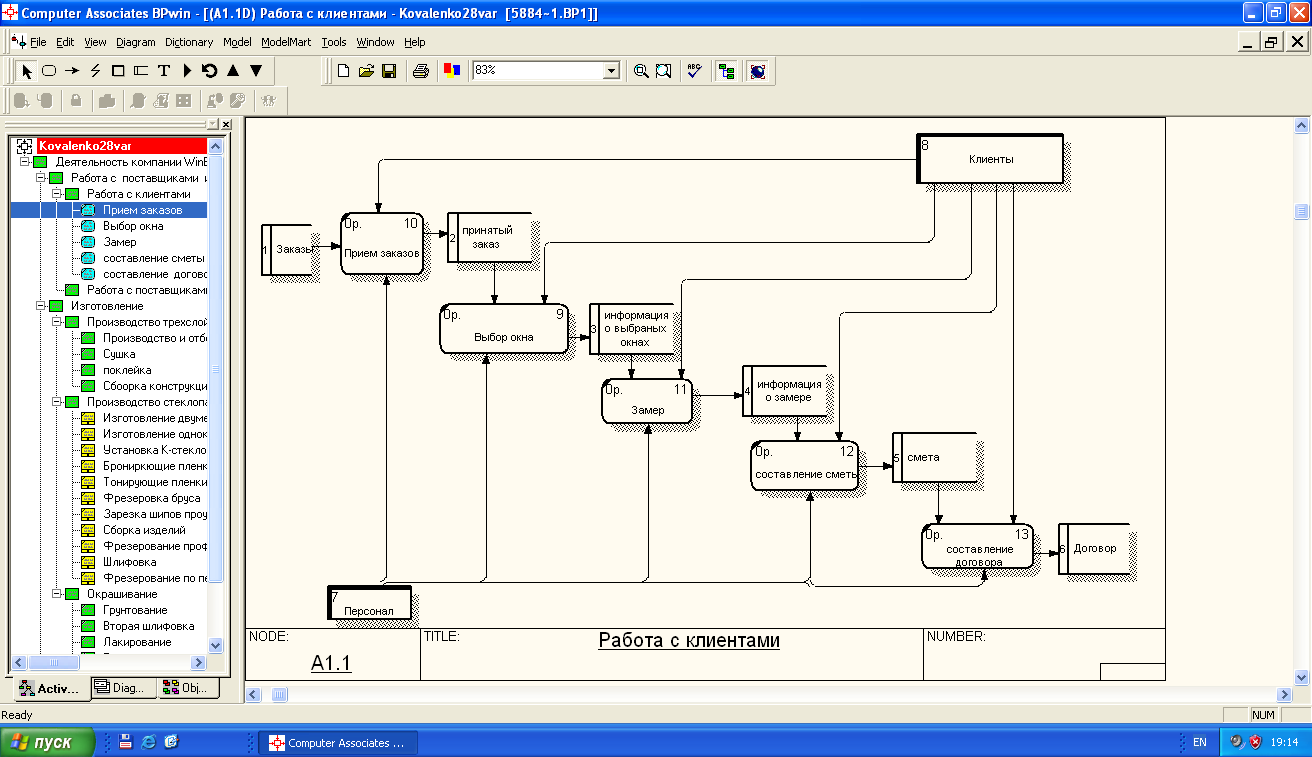Viewport: 1312px width, 757px height.
Task: Select Сушка in the tree
Action: pyautogui.click(x=119, y=354)
